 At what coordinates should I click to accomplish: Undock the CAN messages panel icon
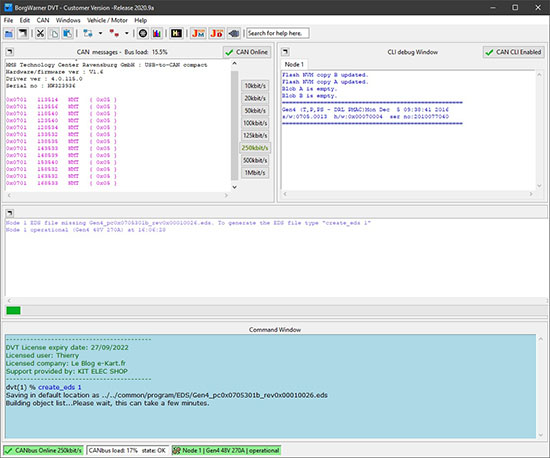coord(10,52)
